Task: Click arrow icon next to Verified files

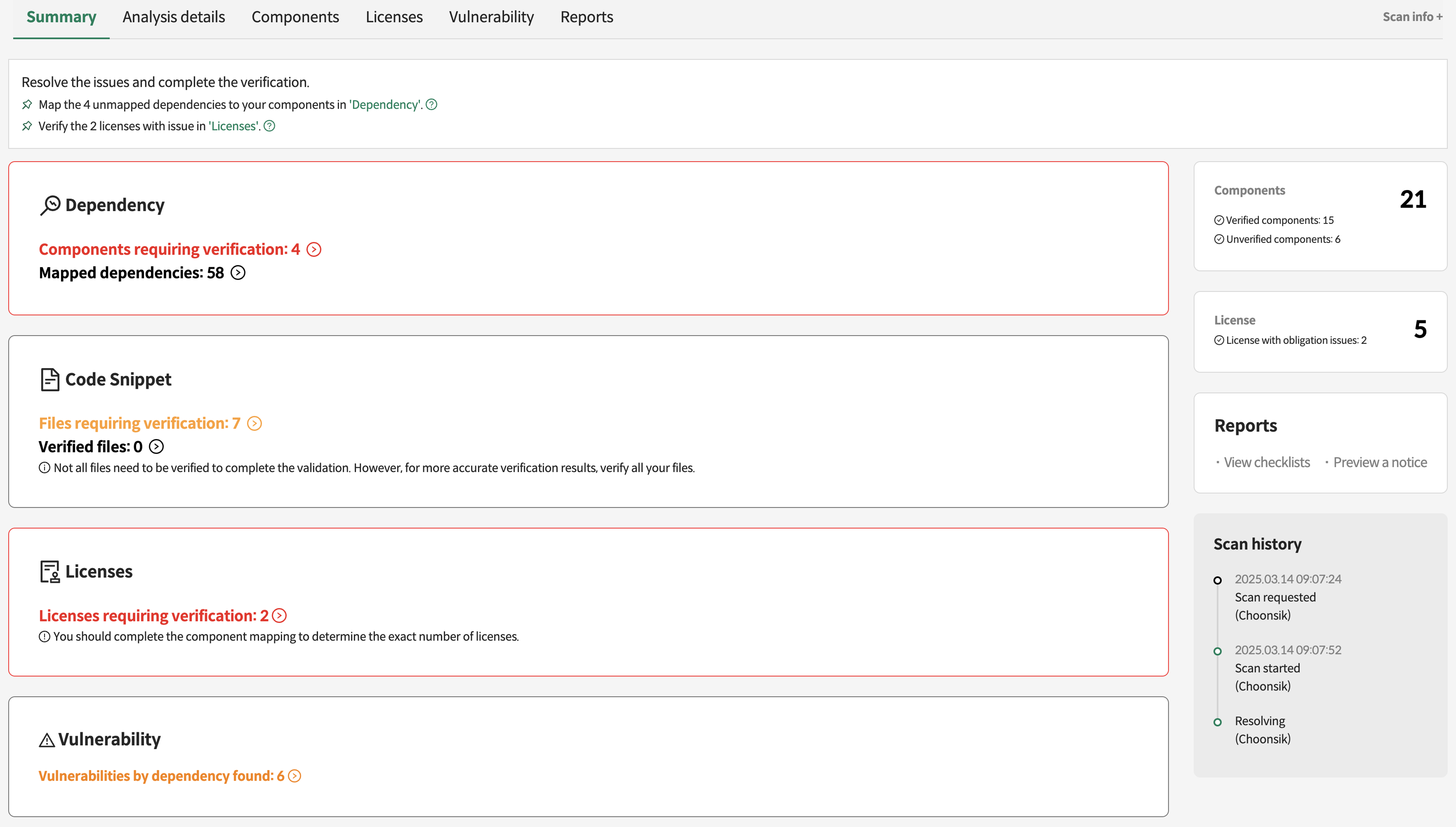Action: pos(156,447)
